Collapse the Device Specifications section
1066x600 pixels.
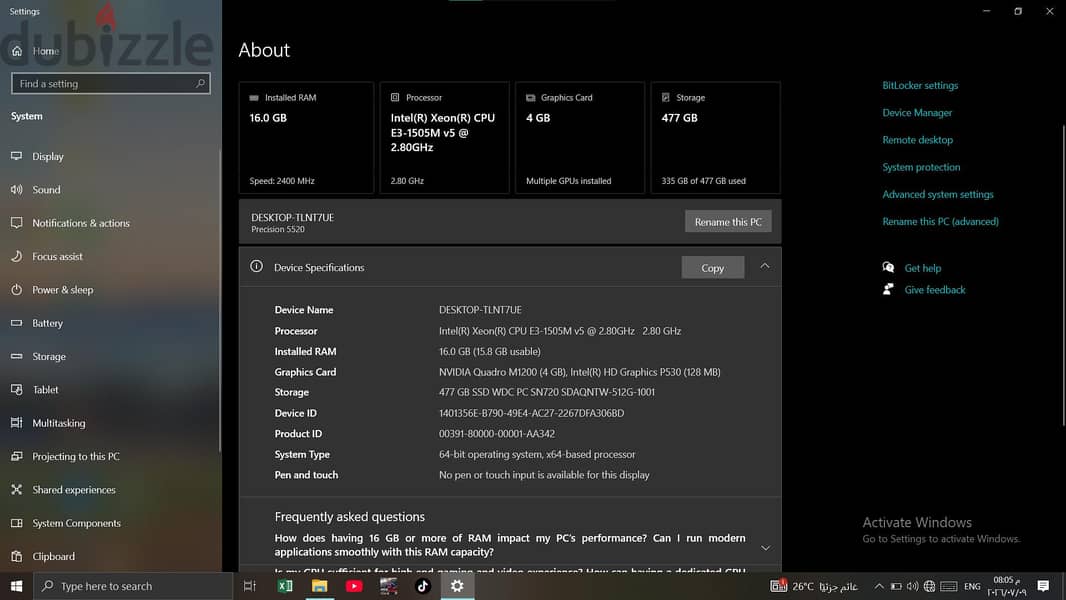[765, 266]
